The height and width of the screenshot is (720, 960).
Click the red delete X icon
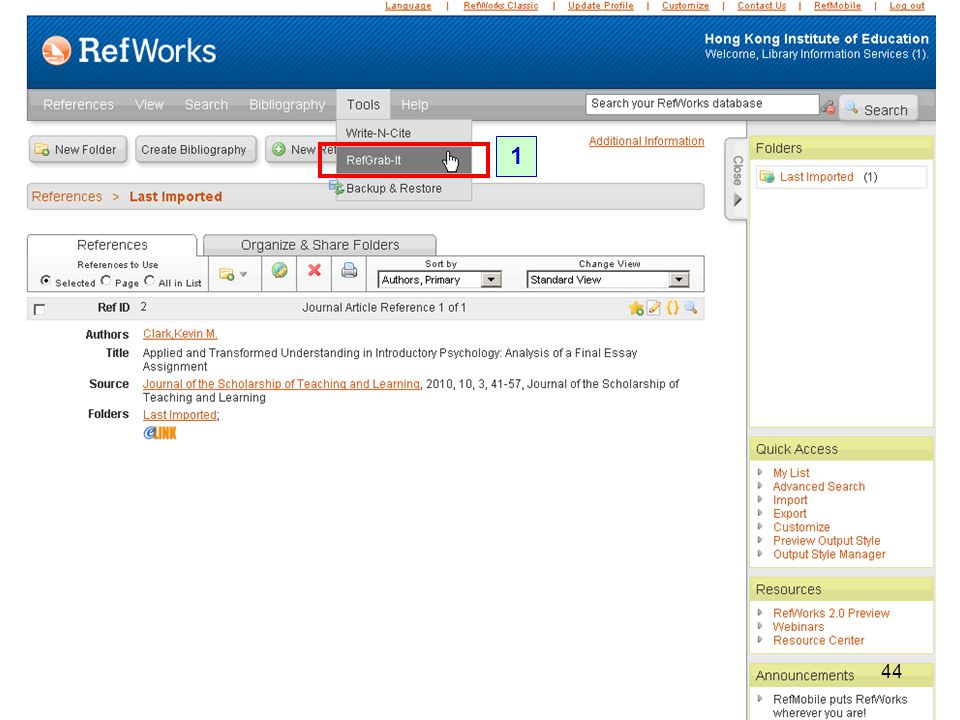click(315, 270)
